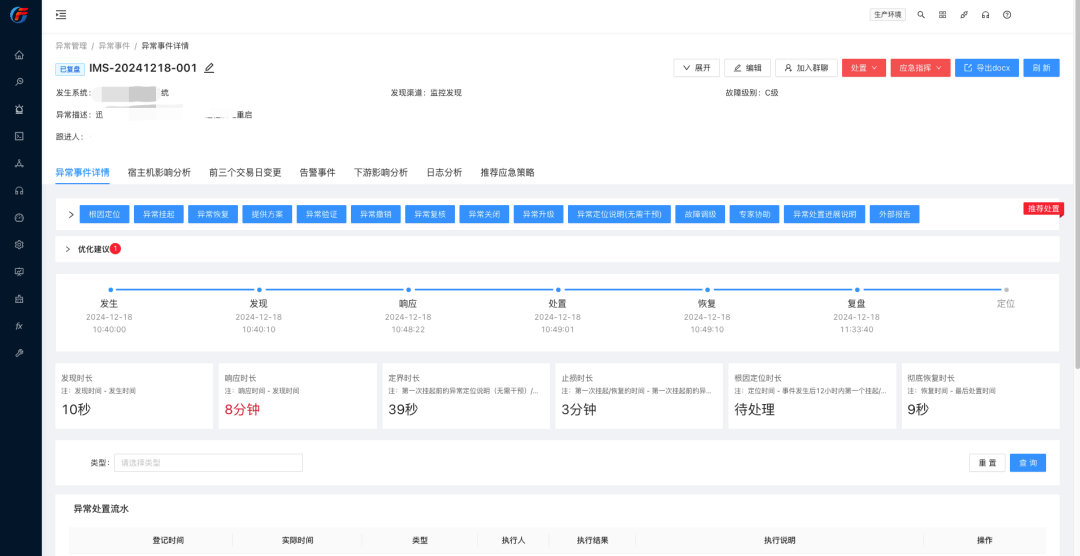Click the headset support icon in top bar
This screenshot has width=1080, height=556.
[x=985, y=15]
